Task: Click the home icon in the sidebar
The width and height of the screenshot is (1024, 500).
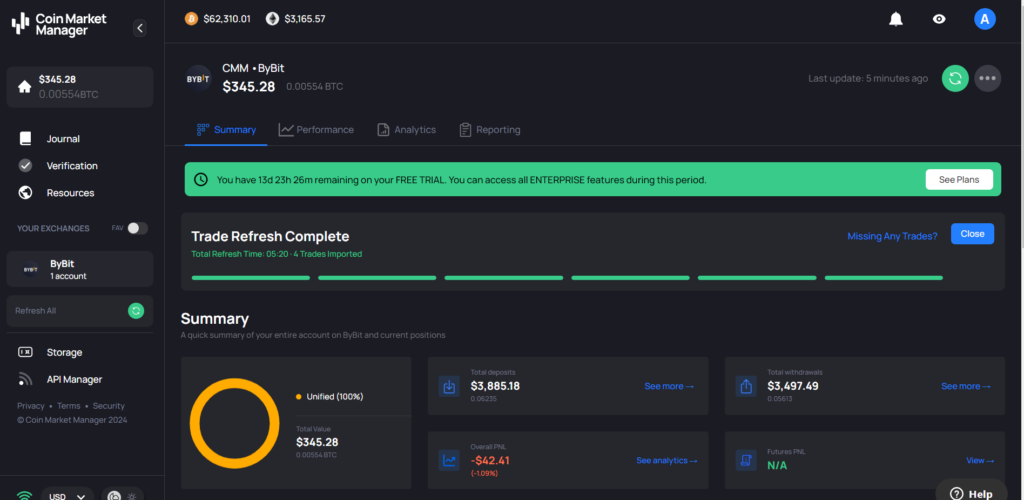Action: point(25,87)
